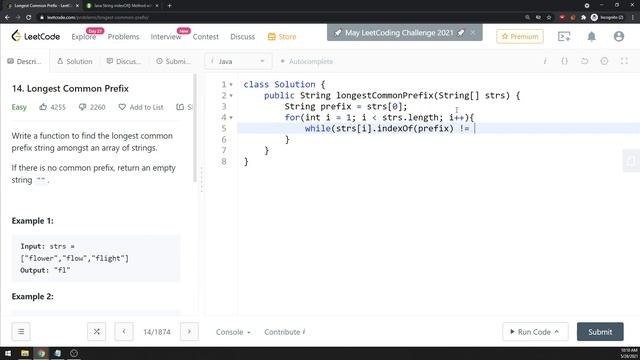Screen dimensions: 640x360
Task: Open the Java language dropdown
Action: 238,61
